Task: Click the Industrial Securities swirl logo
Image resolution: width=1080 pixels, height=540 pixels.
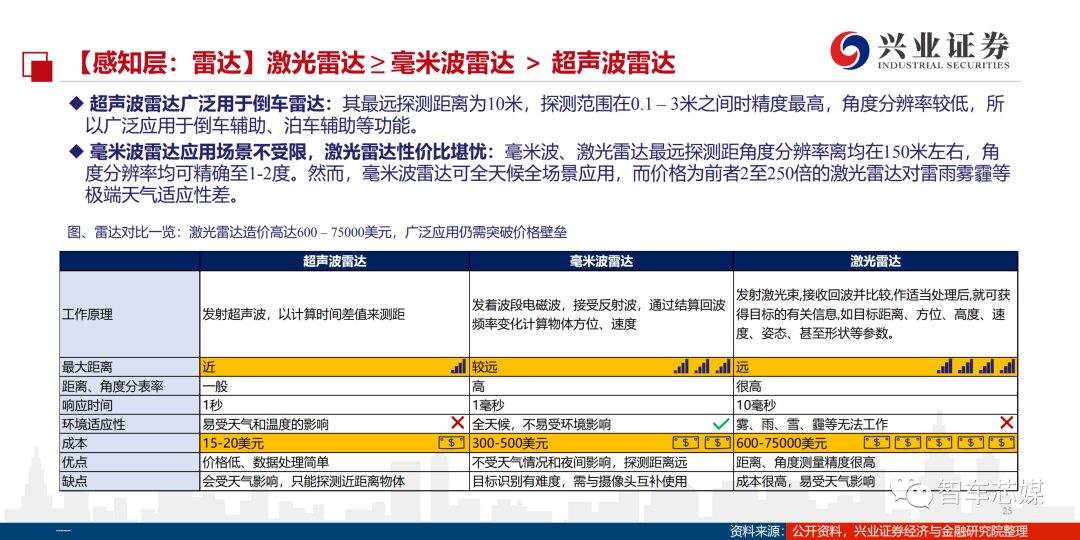Action: (x=849, y=49)
